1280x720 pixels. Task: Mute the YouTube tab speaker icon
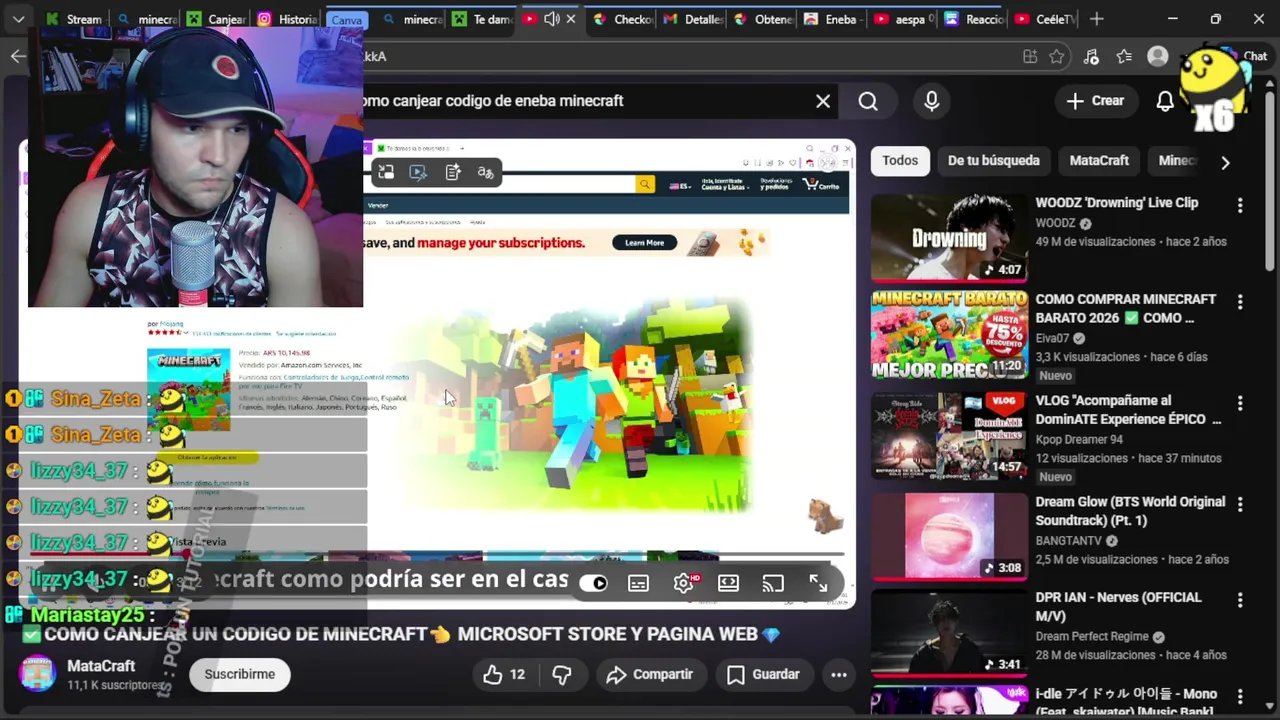pyautogui.click(x=551, y=19)
